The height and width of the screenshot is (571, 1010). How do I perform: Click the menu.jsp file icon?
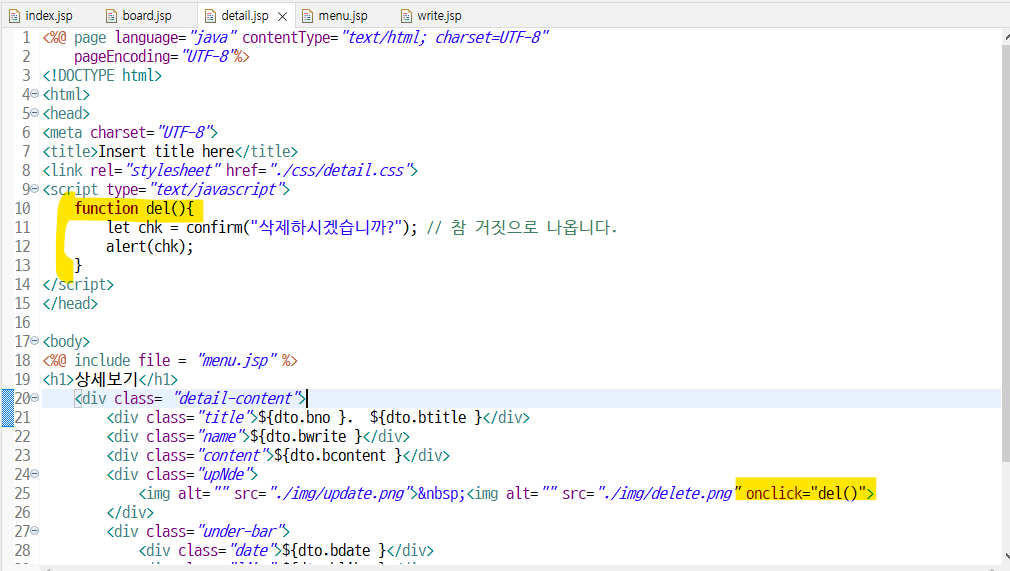[x=307, y=16]
